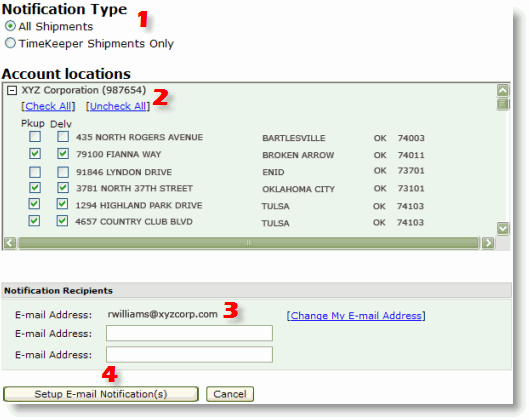
Task: Click the Uncheck All link
Action: [x=118, y=106]
